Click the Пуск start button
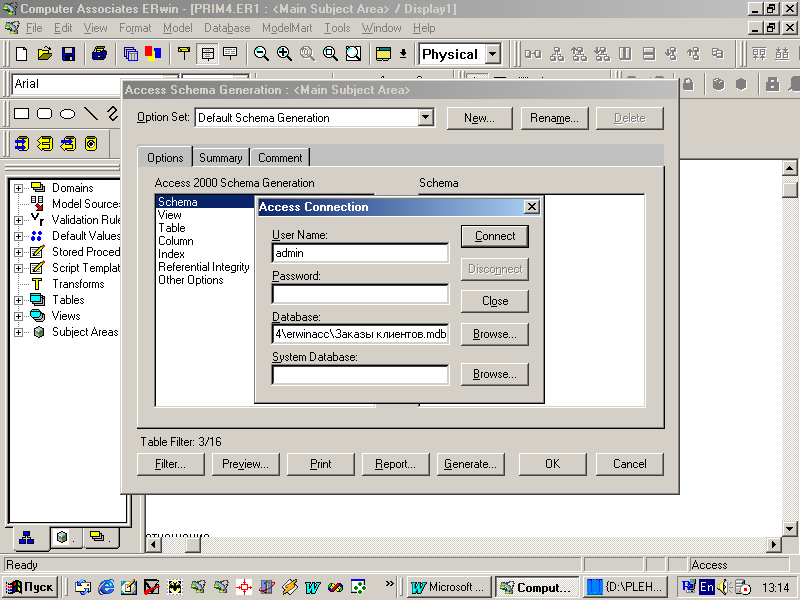The height and width of the screenshot is (600, 800). pos(30,587)
